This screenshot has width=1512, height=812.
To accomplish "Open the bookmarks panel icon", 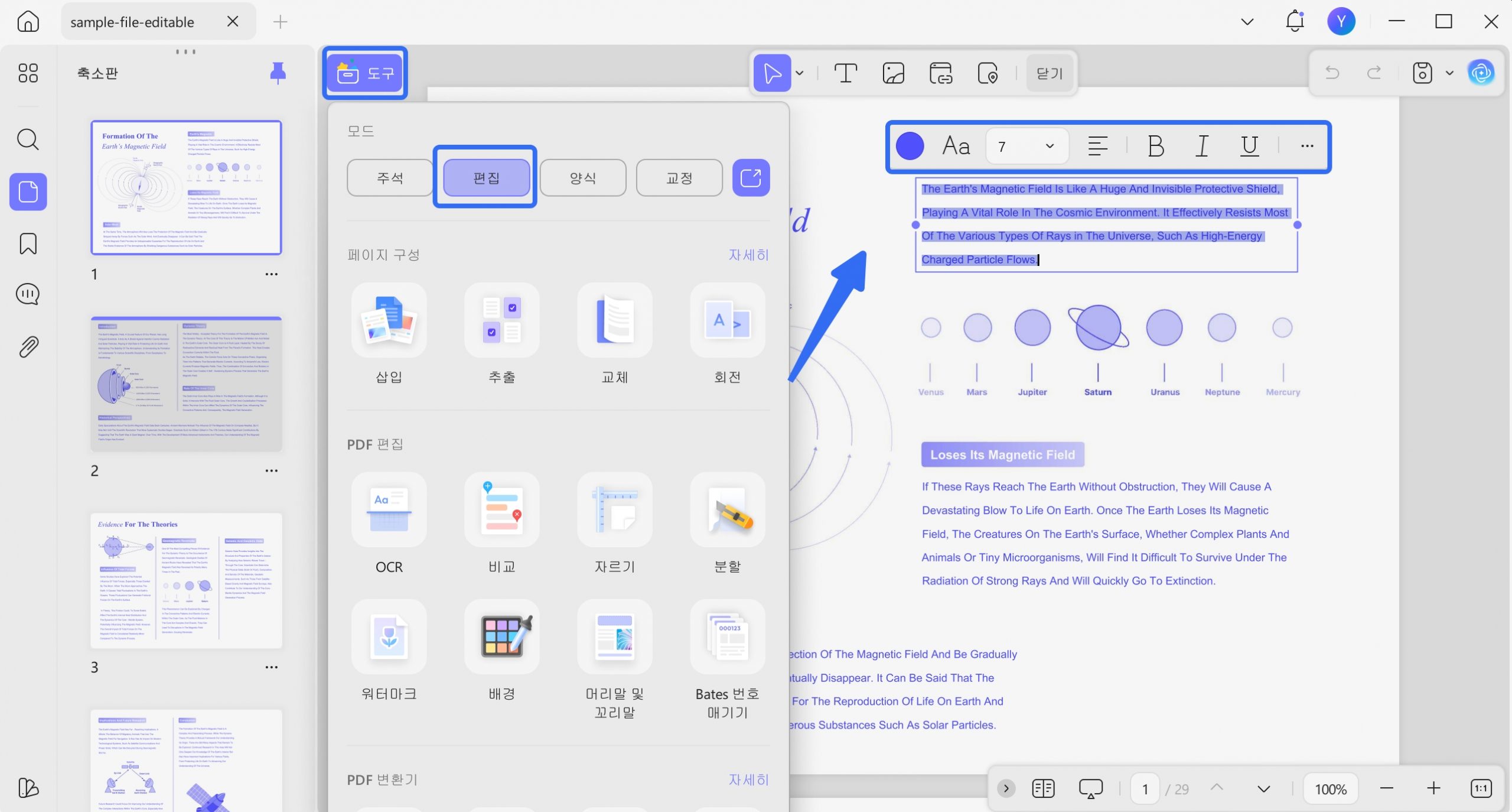I will (28, 243).
